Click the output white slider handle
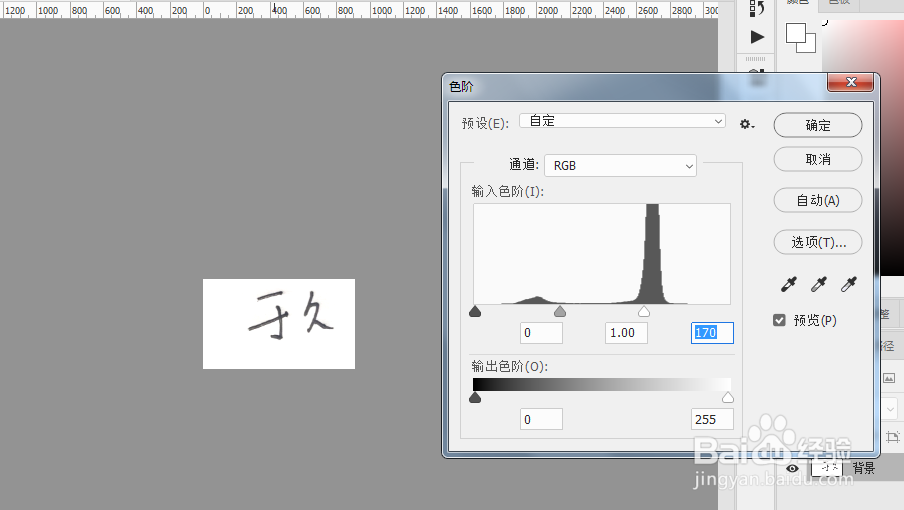904x510 pixels. click(728, 398)
